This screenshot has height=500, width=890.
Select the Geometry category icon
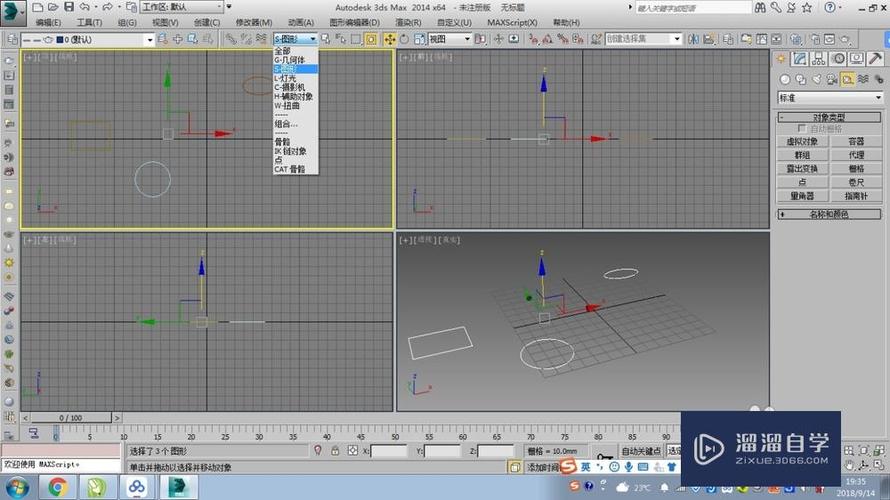pos(786,79)
